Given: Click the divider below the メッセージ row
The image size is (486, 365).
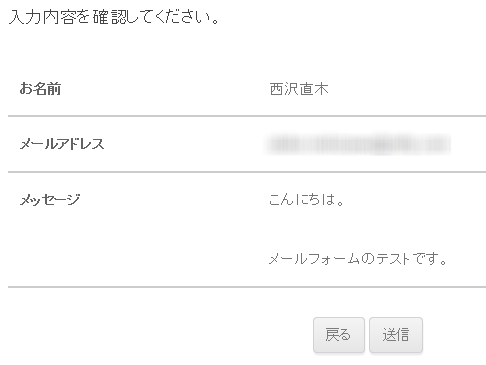Looking at the screenshot, I should 247,287.
